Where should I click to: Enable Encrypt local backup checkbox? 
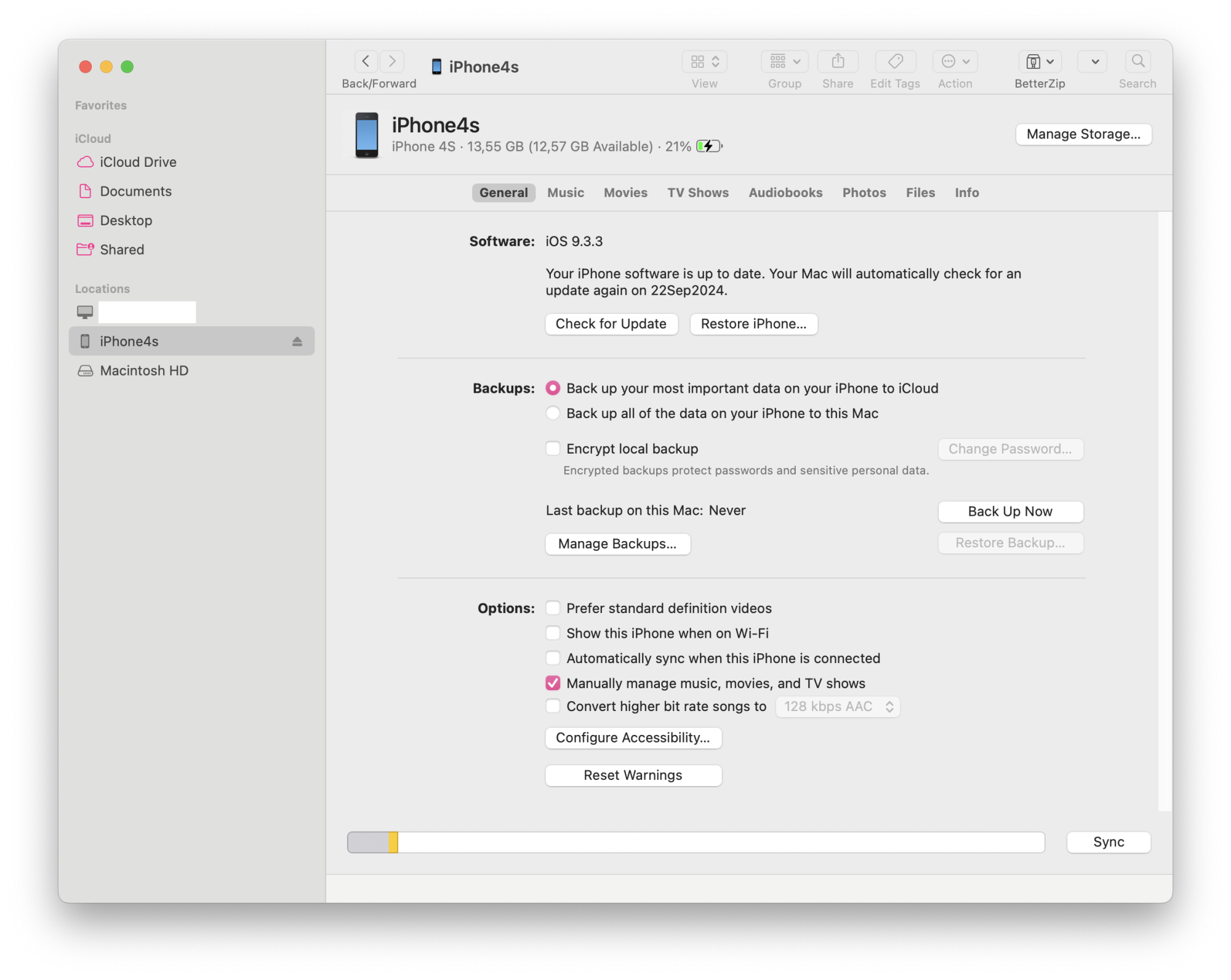point(553,448)
